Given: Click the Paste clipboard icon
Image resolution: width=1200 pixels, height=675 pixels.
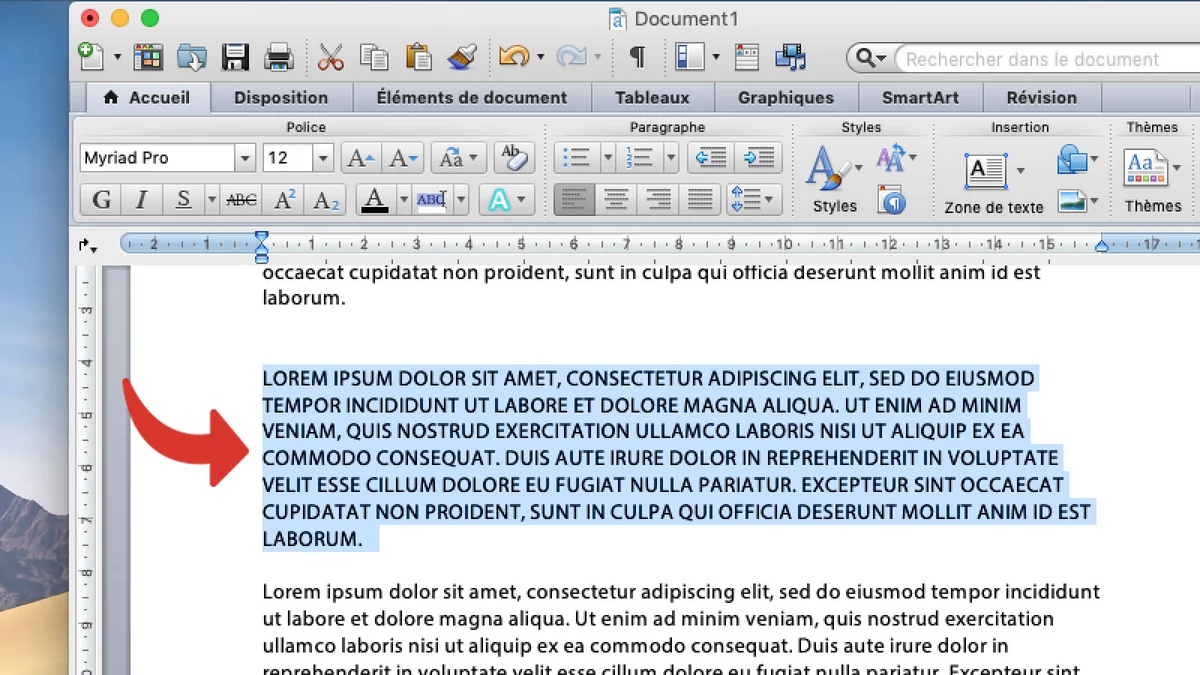Looking at the screenshot, I should click(419, 57).
